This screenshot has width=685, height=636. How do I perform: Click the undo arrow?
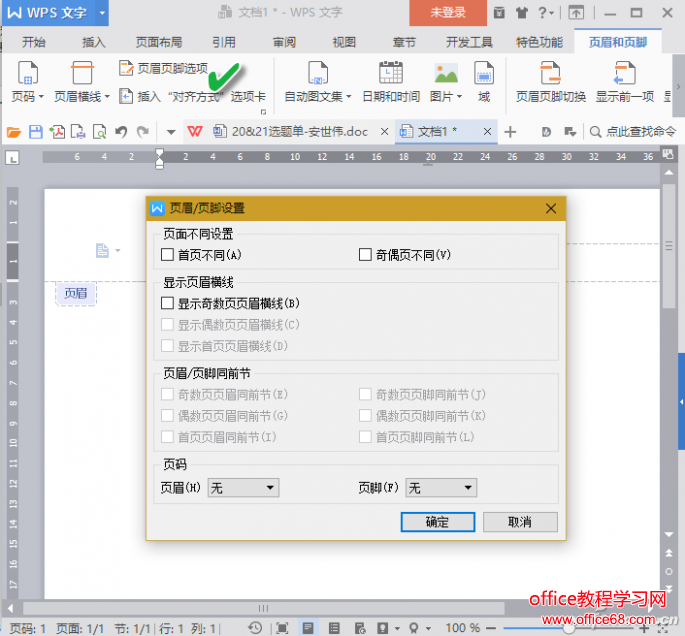(121, 132)
